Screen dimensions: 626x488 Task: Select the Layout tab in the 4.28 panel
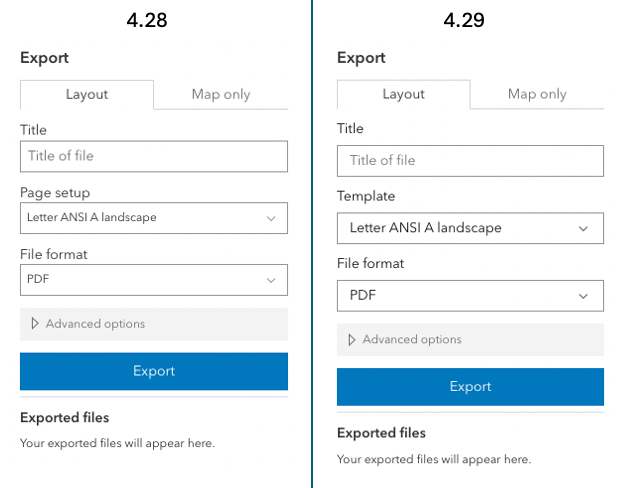tap(87, 95)
